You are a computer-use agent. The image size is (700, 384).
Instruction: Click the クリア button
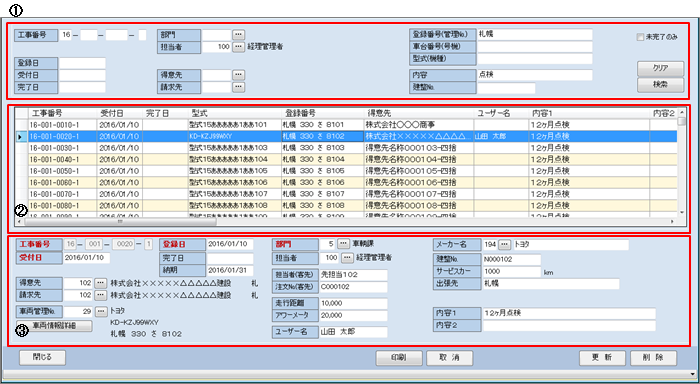tap(660, 68)
